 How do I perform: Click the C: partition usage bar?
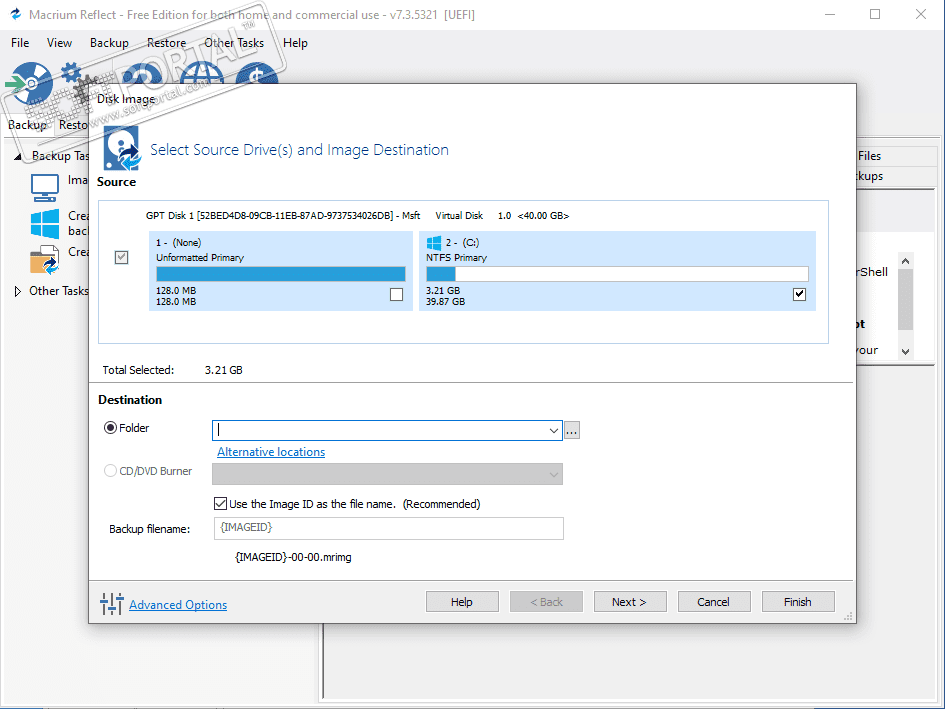[617, 274]
